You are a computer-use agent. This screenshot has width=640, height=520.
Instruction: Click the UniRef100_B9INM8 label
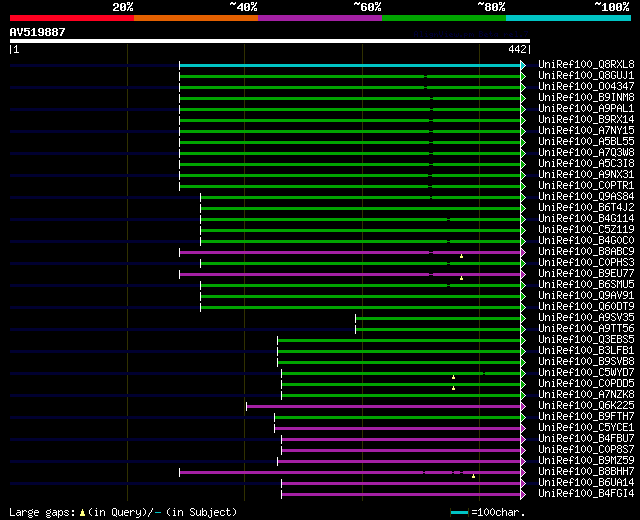pos(586,98)
